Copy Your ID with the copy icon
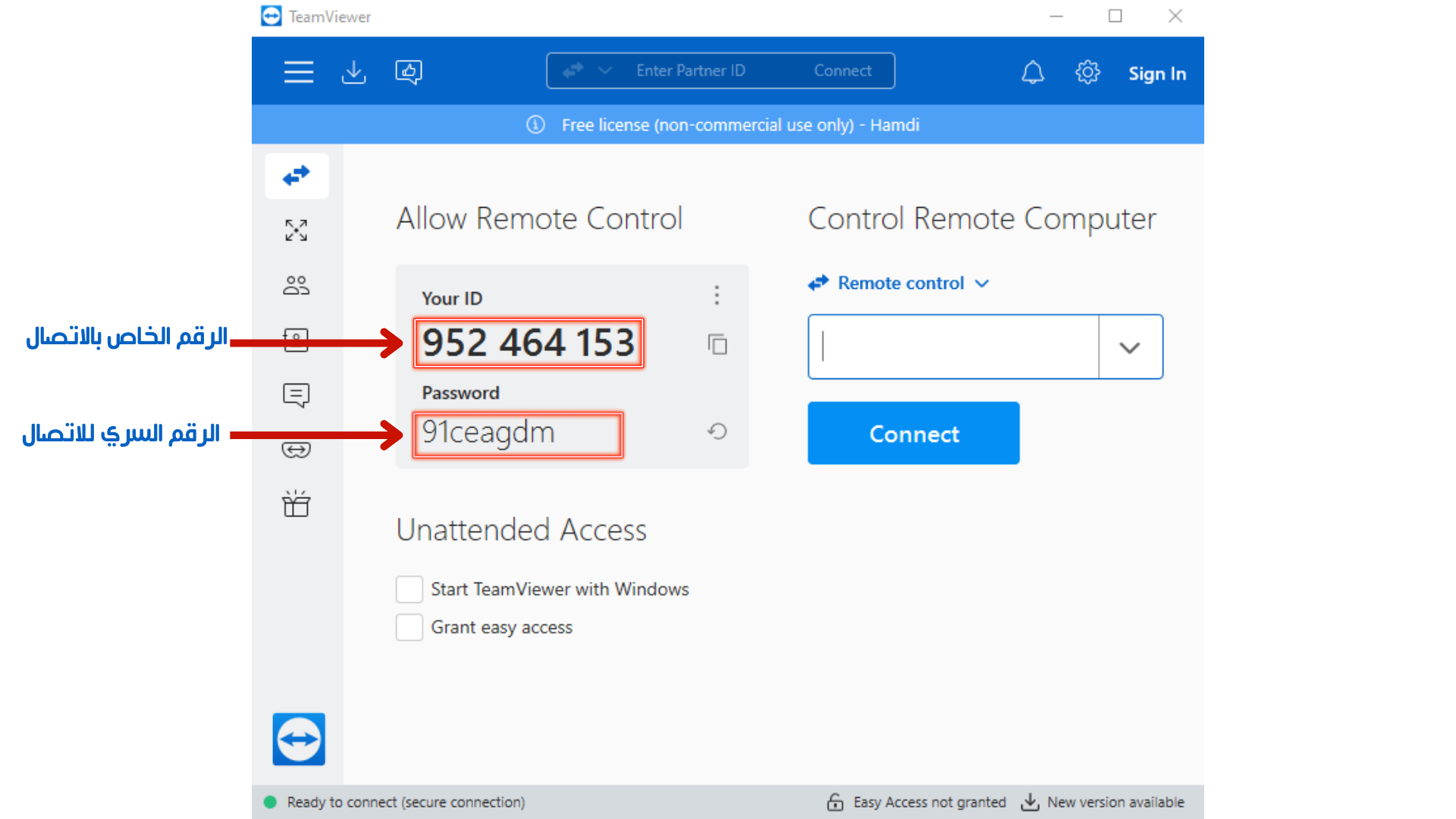This screenshot has width=1456, height=819. coord(717,344)
